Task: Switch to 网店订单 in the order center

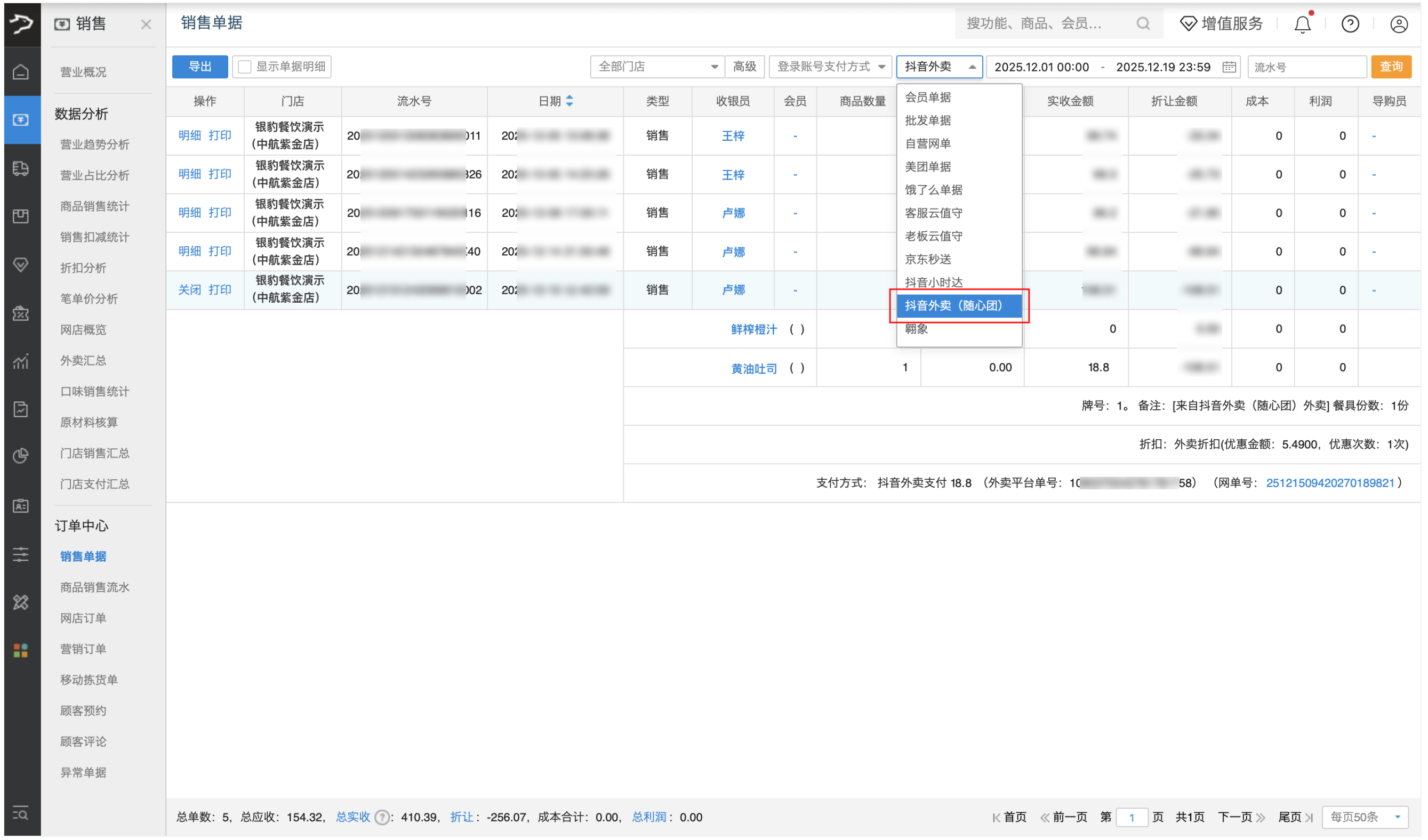Action: pos(83,617)
